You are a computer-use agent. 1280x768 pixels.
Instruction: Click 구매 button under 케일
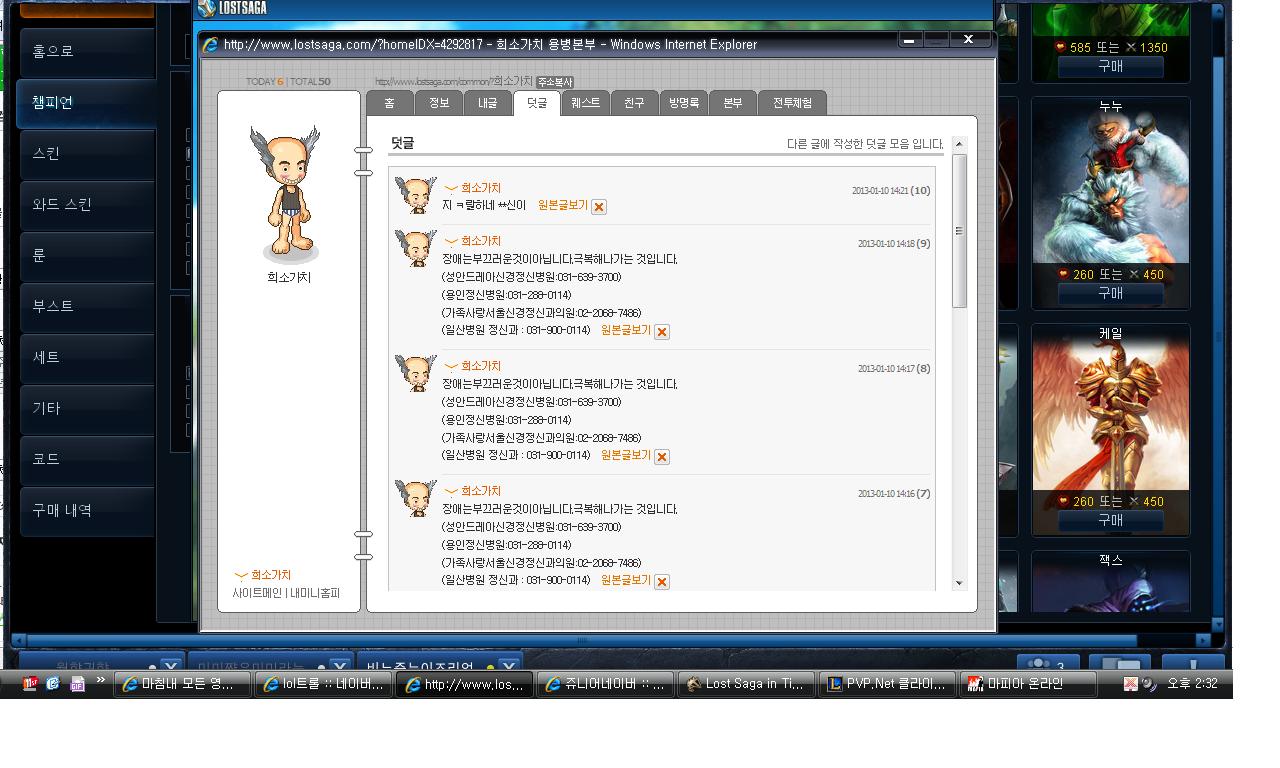point(1111,521)
